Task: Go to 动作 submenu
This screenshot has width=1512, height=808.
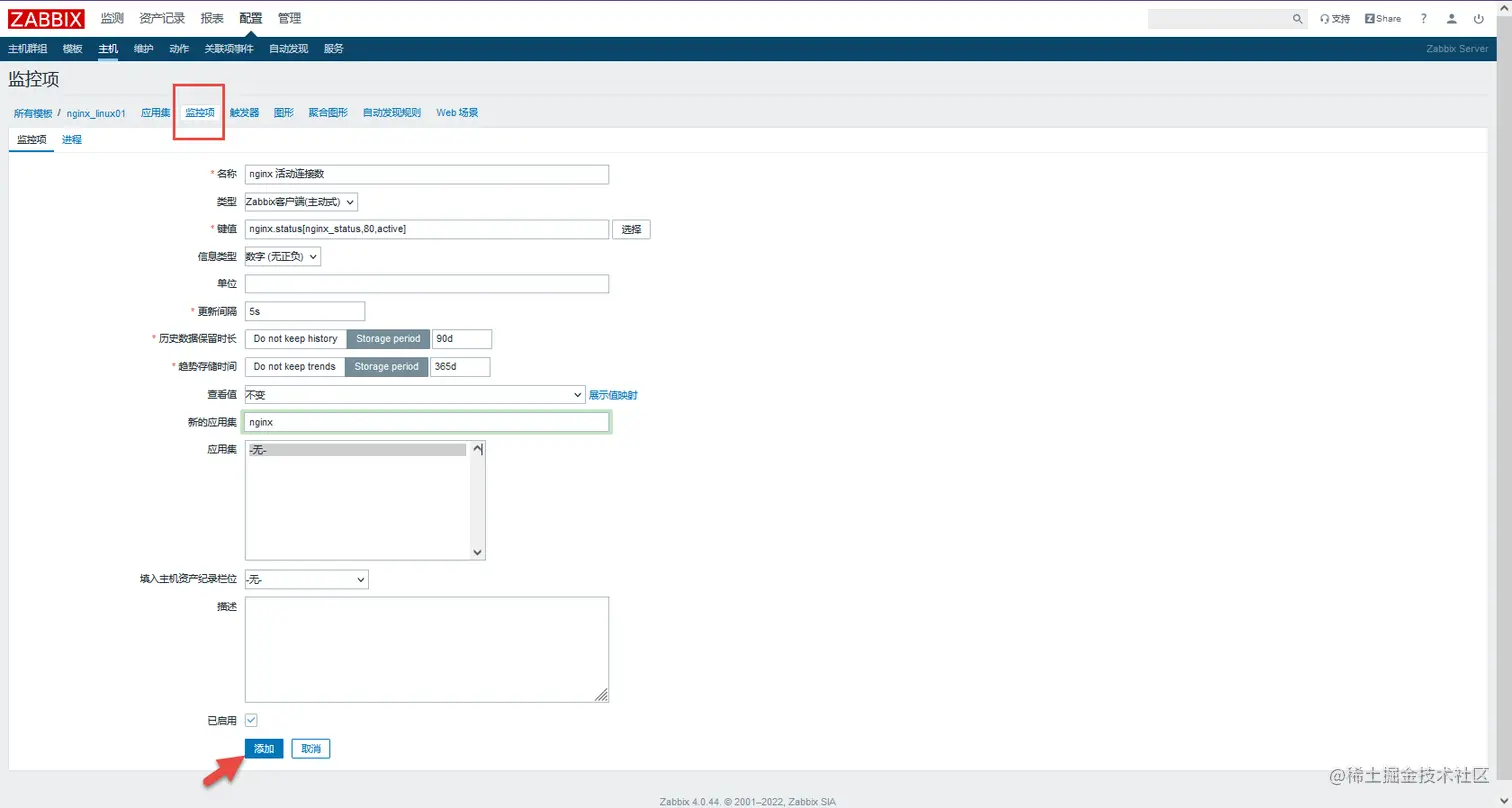Action: [x=179, y=49]
